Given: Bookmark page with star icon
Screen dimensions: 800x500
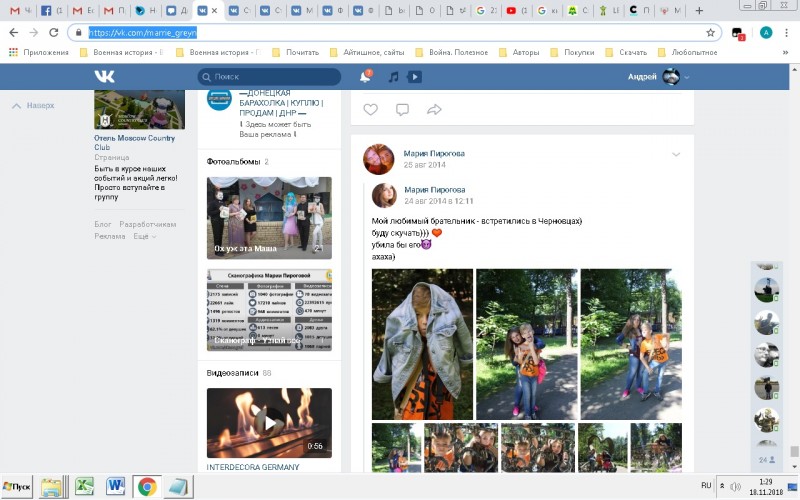Looking at the screenshot, I should (710, 32).
